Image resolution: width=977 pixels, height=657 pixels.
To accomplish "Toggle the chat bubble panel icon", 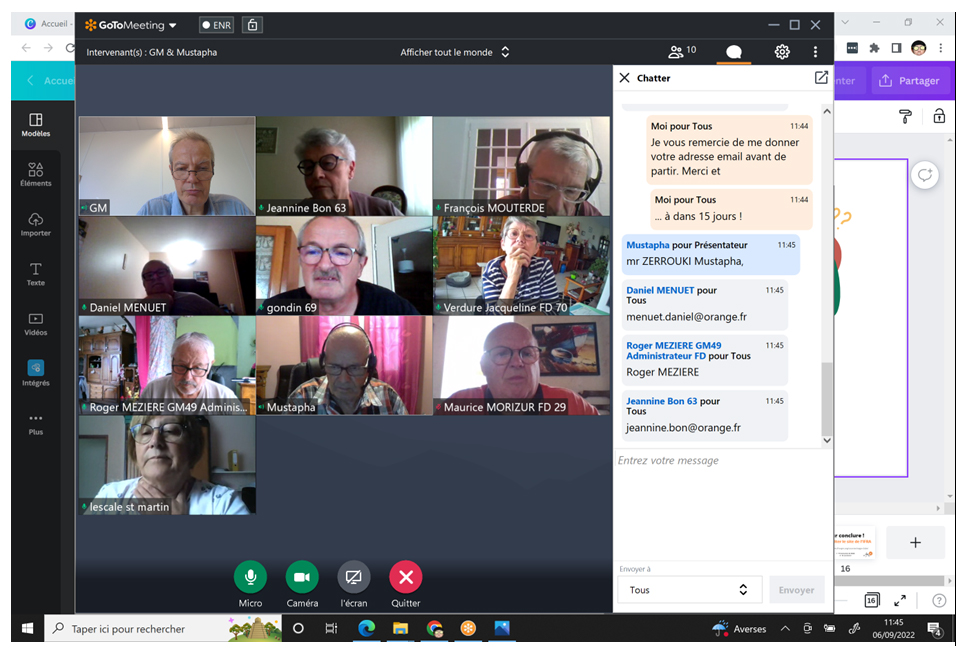I will pos(734,52).
